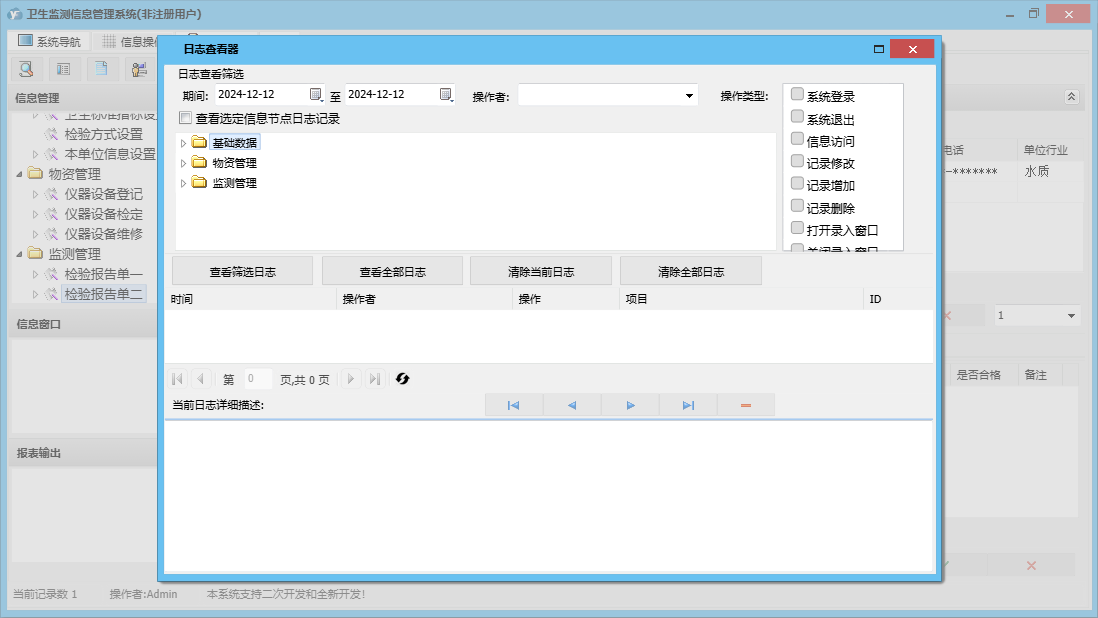Viewport: 1098px width, 618px height.
Task: Check the 系统退出 operation type
Action: coord(797,117)
